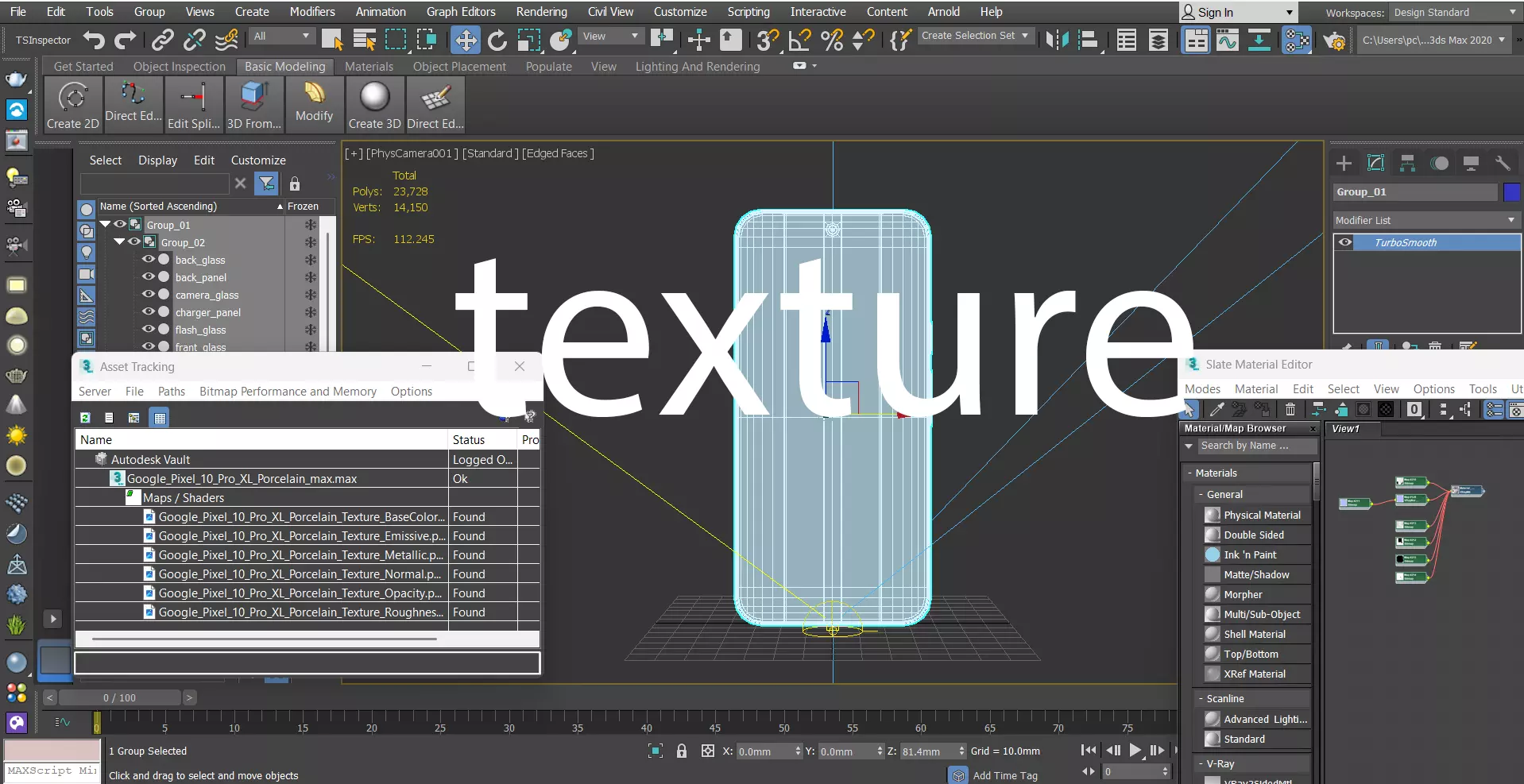Screen dimensions: 1524x784
Task: Turn off the TurboSmooth modifier eye
Action: 1345,242
